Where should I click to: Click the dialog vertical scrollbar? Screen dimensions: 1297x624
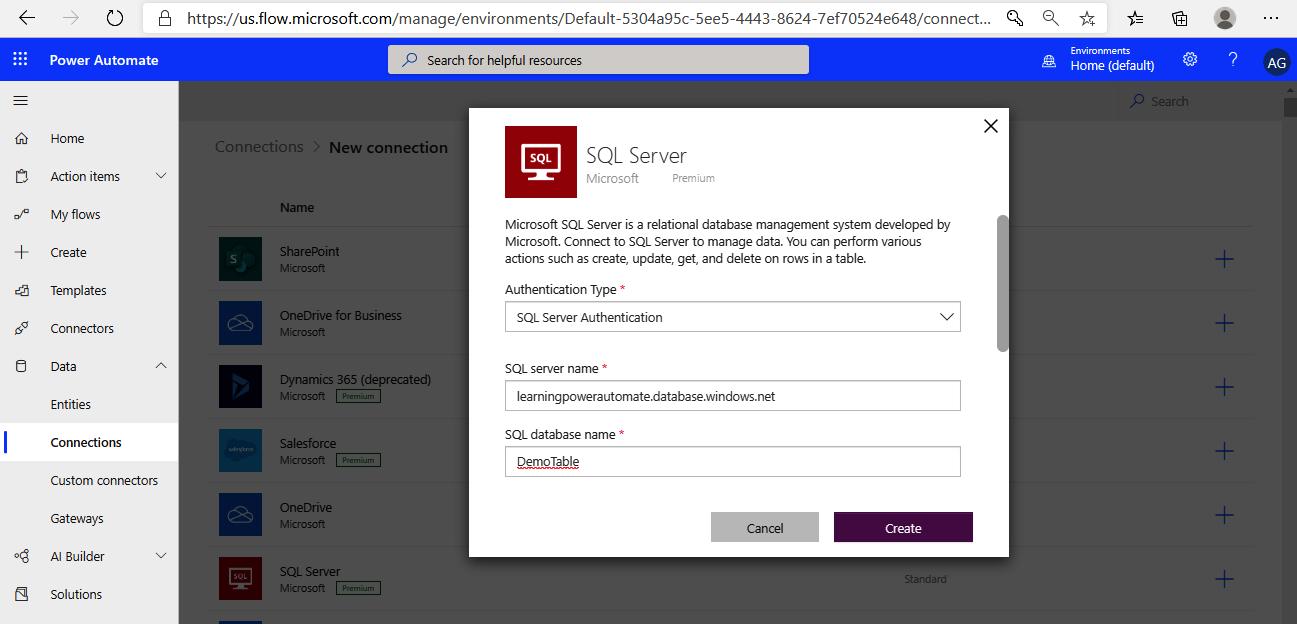pos(1003,283)
